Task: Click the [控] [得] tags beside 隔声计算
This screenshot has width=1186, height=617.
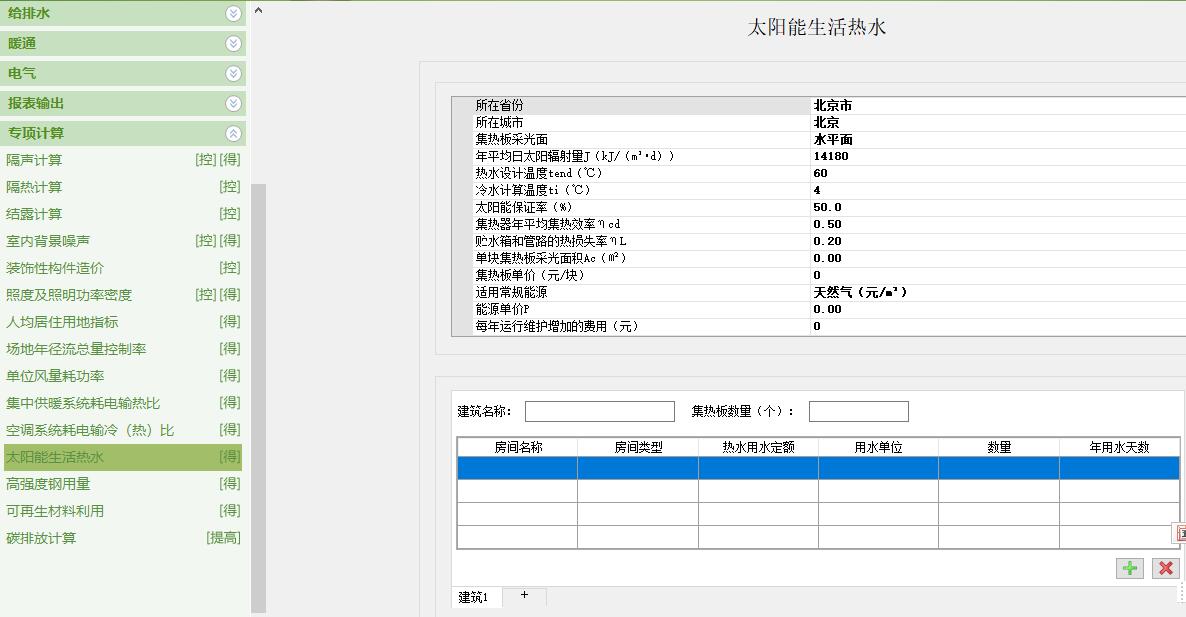Action: tap(220, 160)
